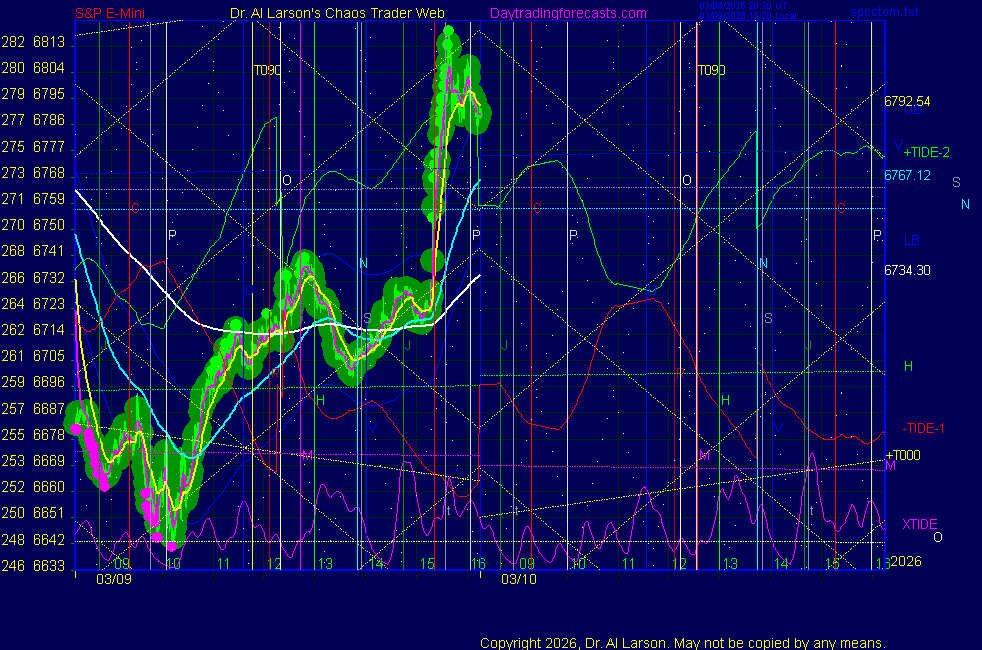Screen dimensions: 982x650
Task: Click the 6767.12 price value
Action: (x=907, y=175)
